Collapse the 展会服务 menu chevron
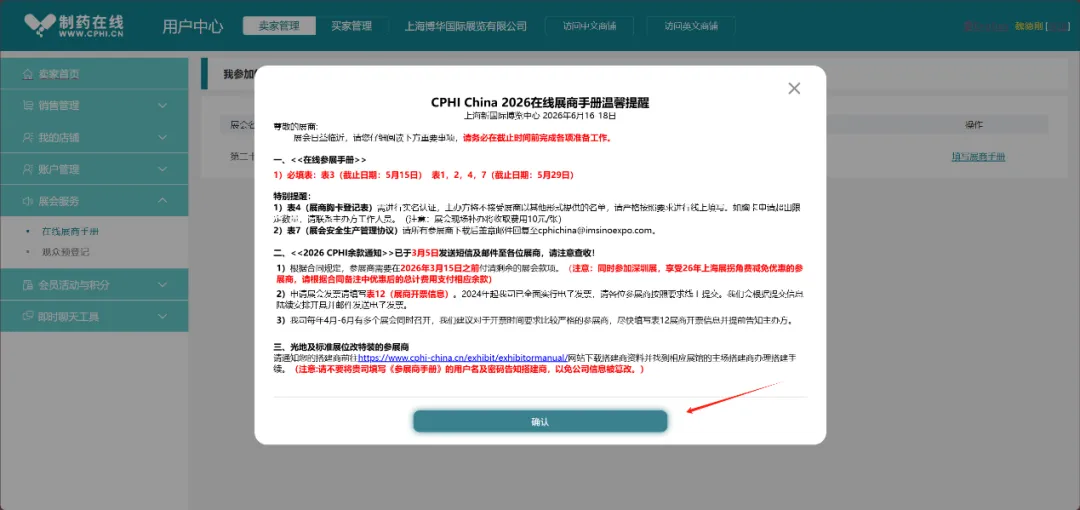The height and width of the screenshot is (510, 1080). point(163,201)
